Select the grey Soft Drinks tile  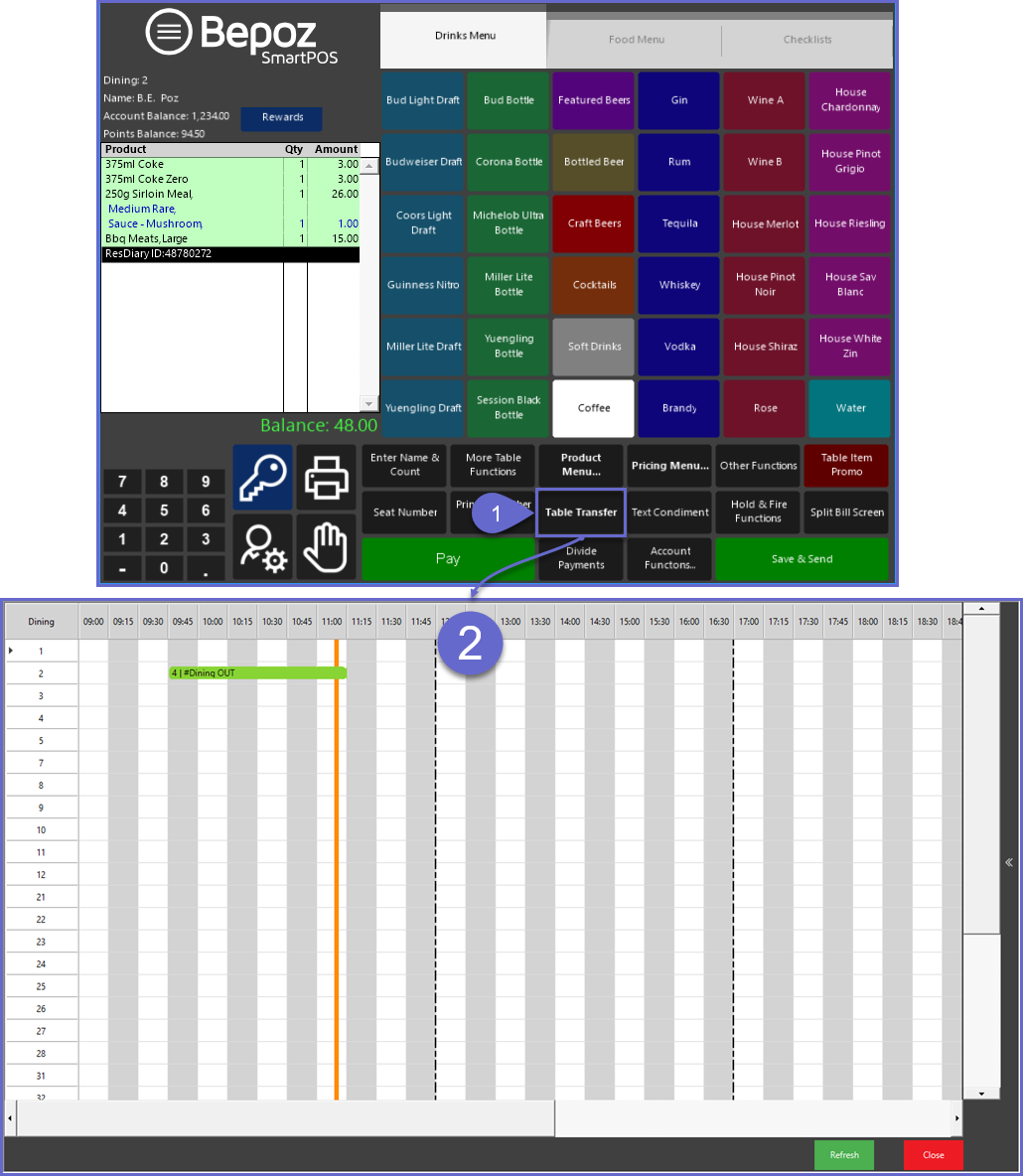[593, 348]
